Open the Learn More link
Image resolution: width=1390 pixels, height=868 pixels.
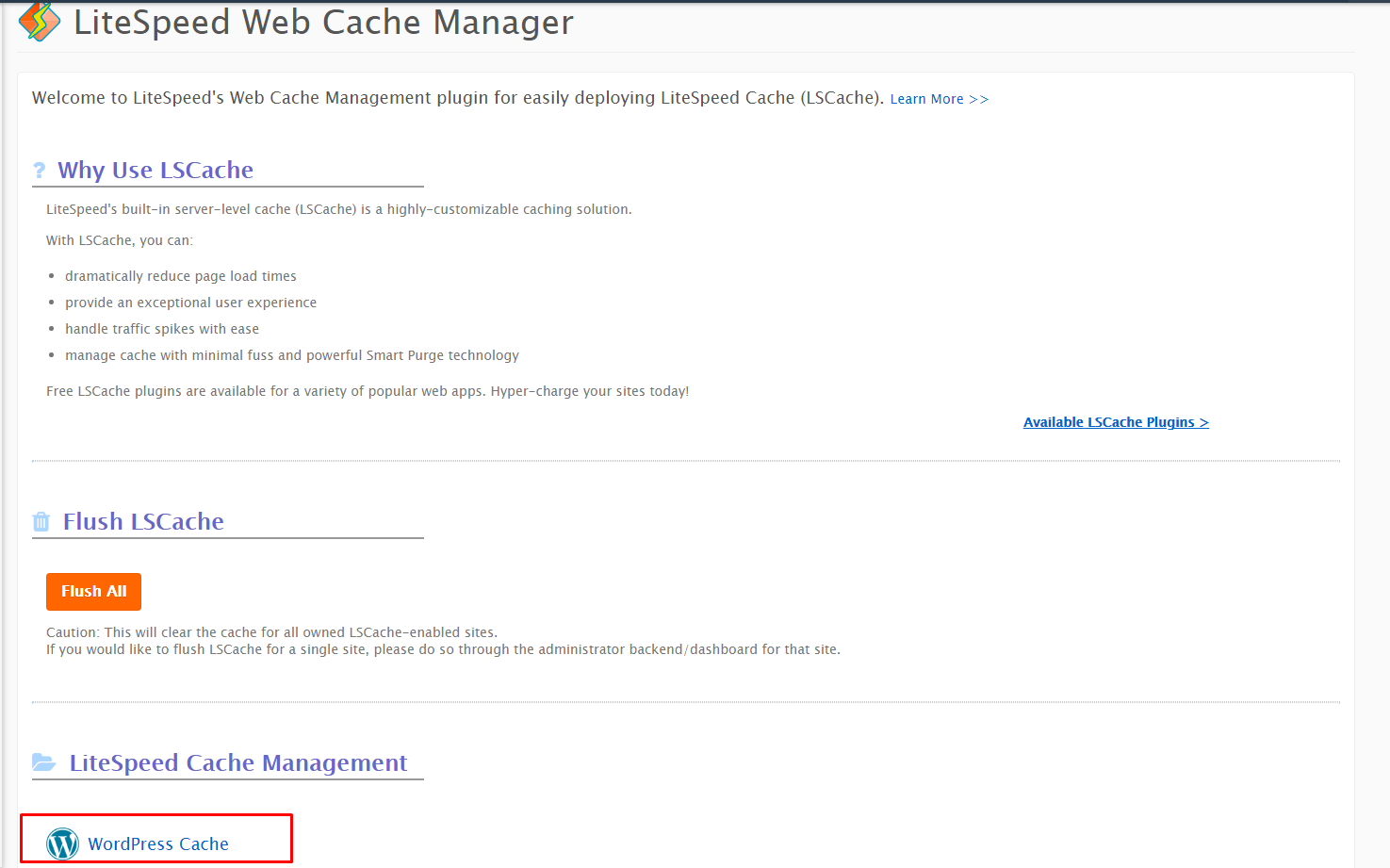[x=940, y=99]
